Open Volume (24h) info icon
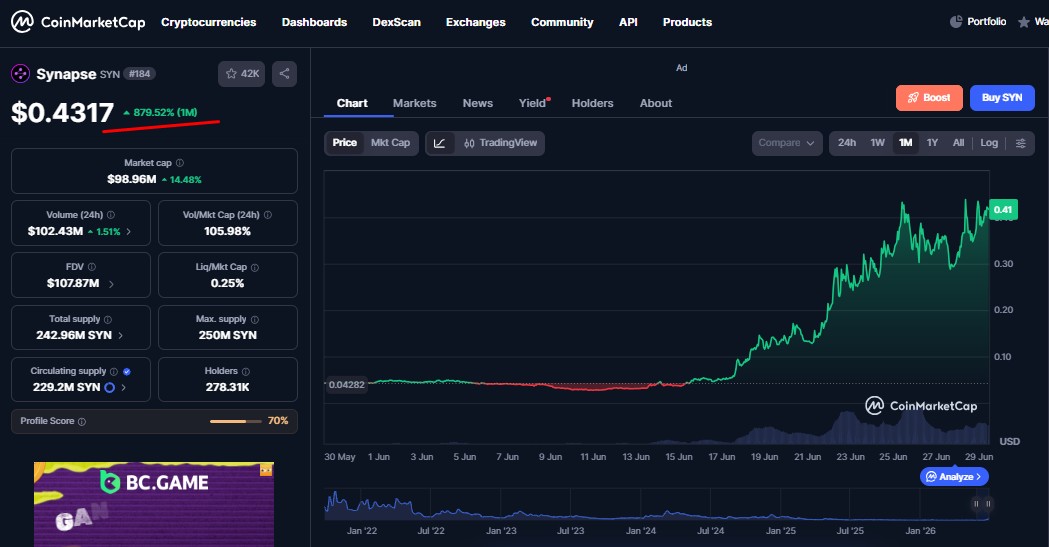This screenshot has width=1049, height=547. point(110,215)
